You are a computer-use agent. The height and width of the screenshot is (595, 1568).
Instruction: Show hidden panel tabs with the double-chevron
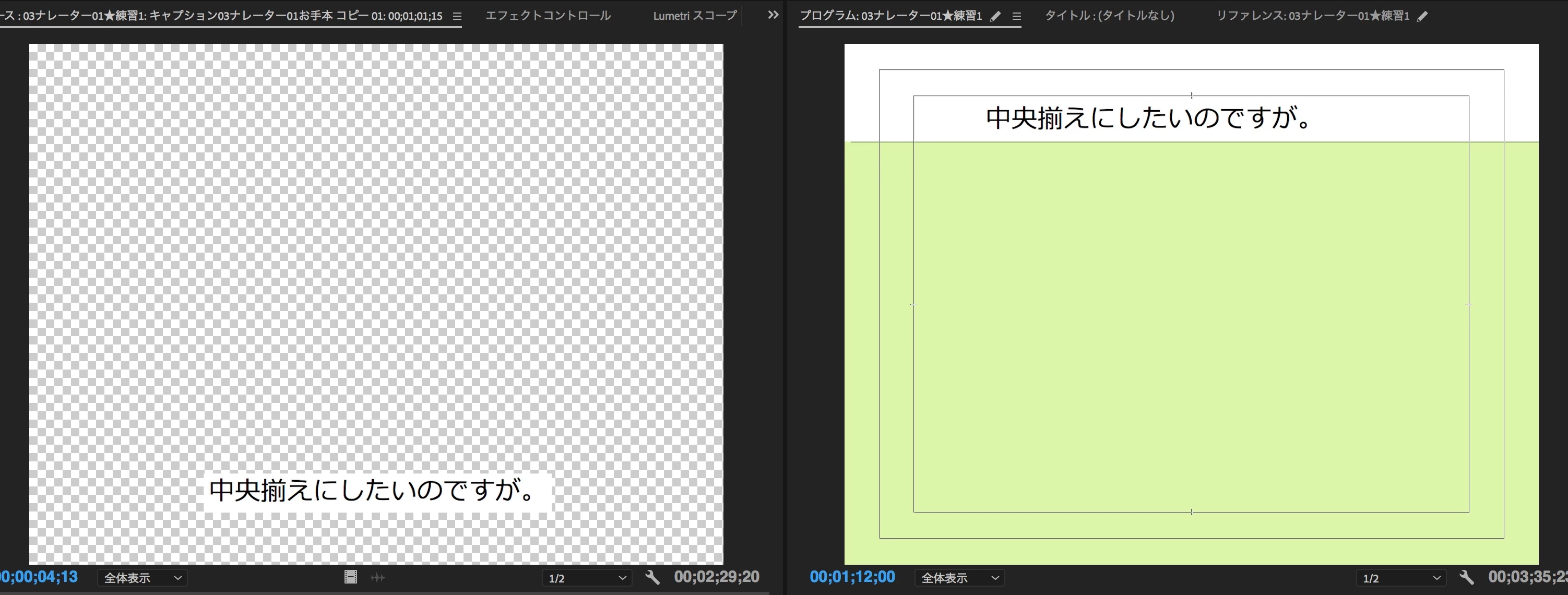click(x=773, y=15)
